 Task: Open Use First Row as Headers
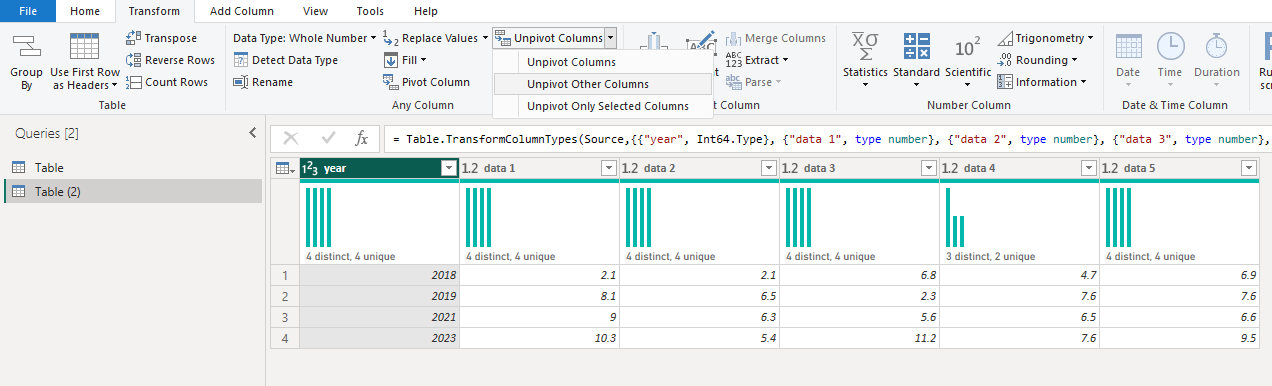[85, 61]
